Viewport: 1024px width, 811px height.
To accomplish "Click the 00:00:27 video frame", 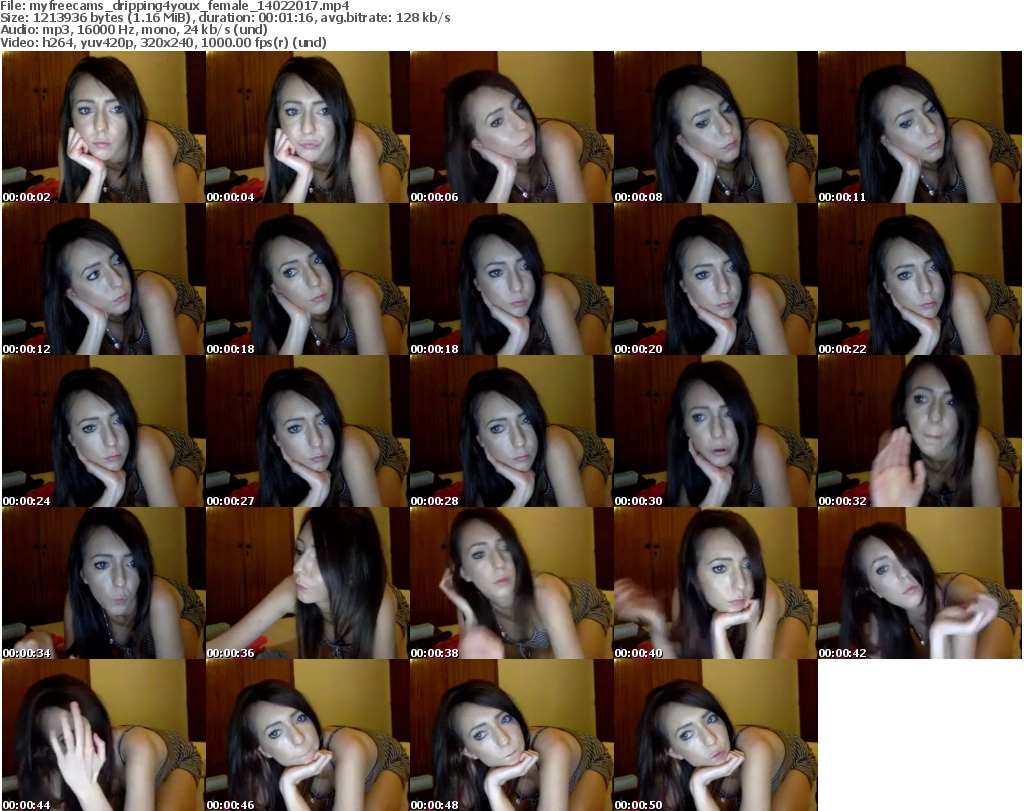I will tap(308, 431).
